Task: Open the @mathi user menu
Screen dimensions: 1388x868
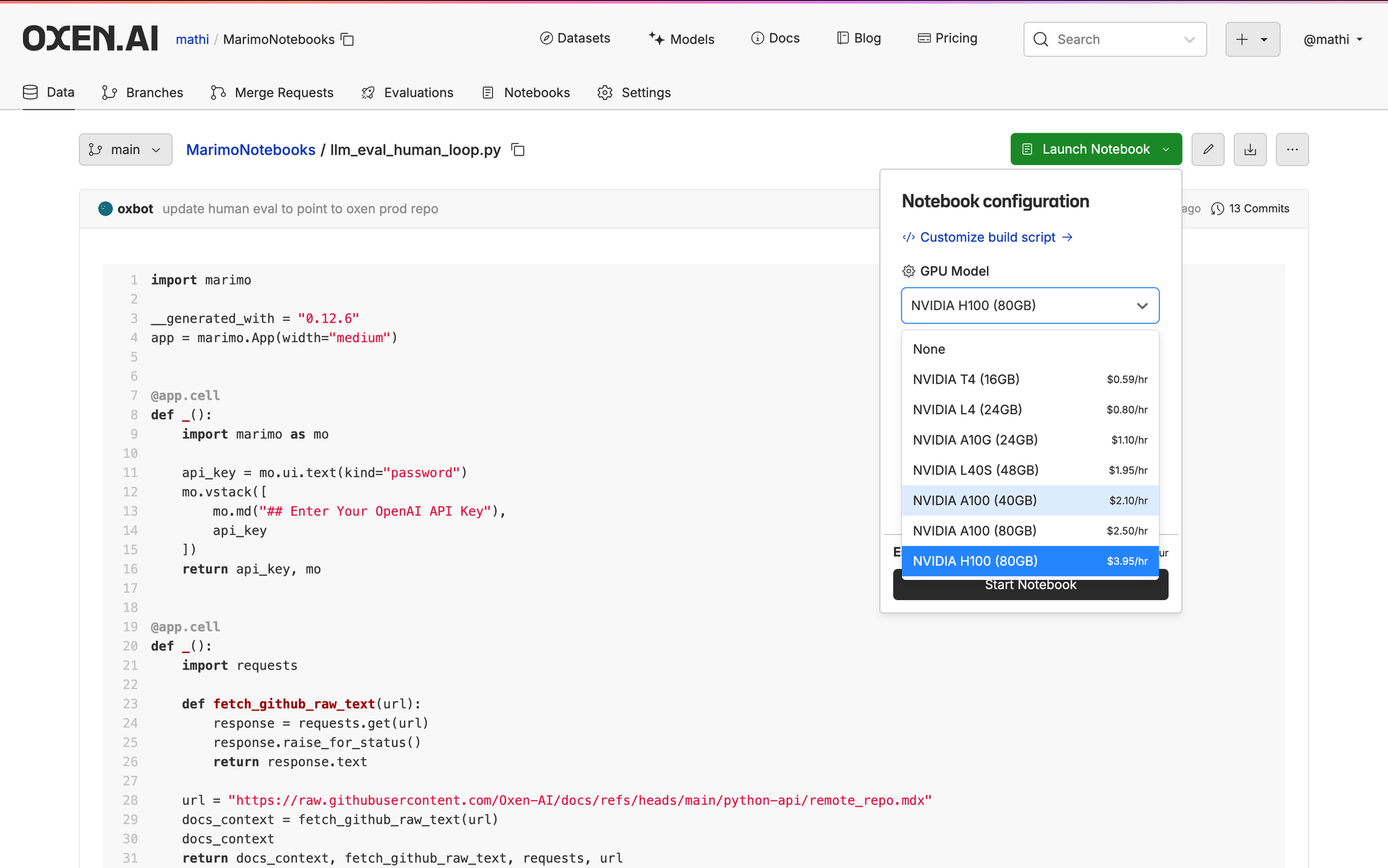Action: [1332, 40]
